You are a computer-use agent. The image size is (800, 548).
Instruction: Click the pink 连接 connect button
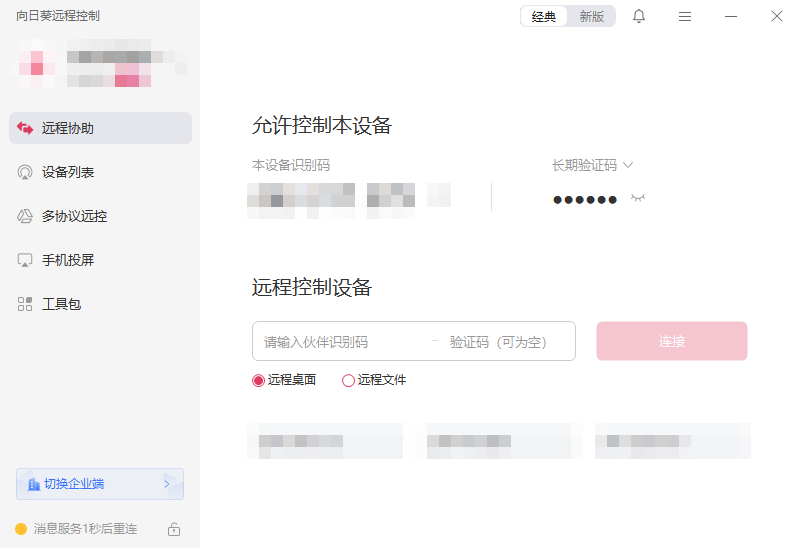(672, 341)
